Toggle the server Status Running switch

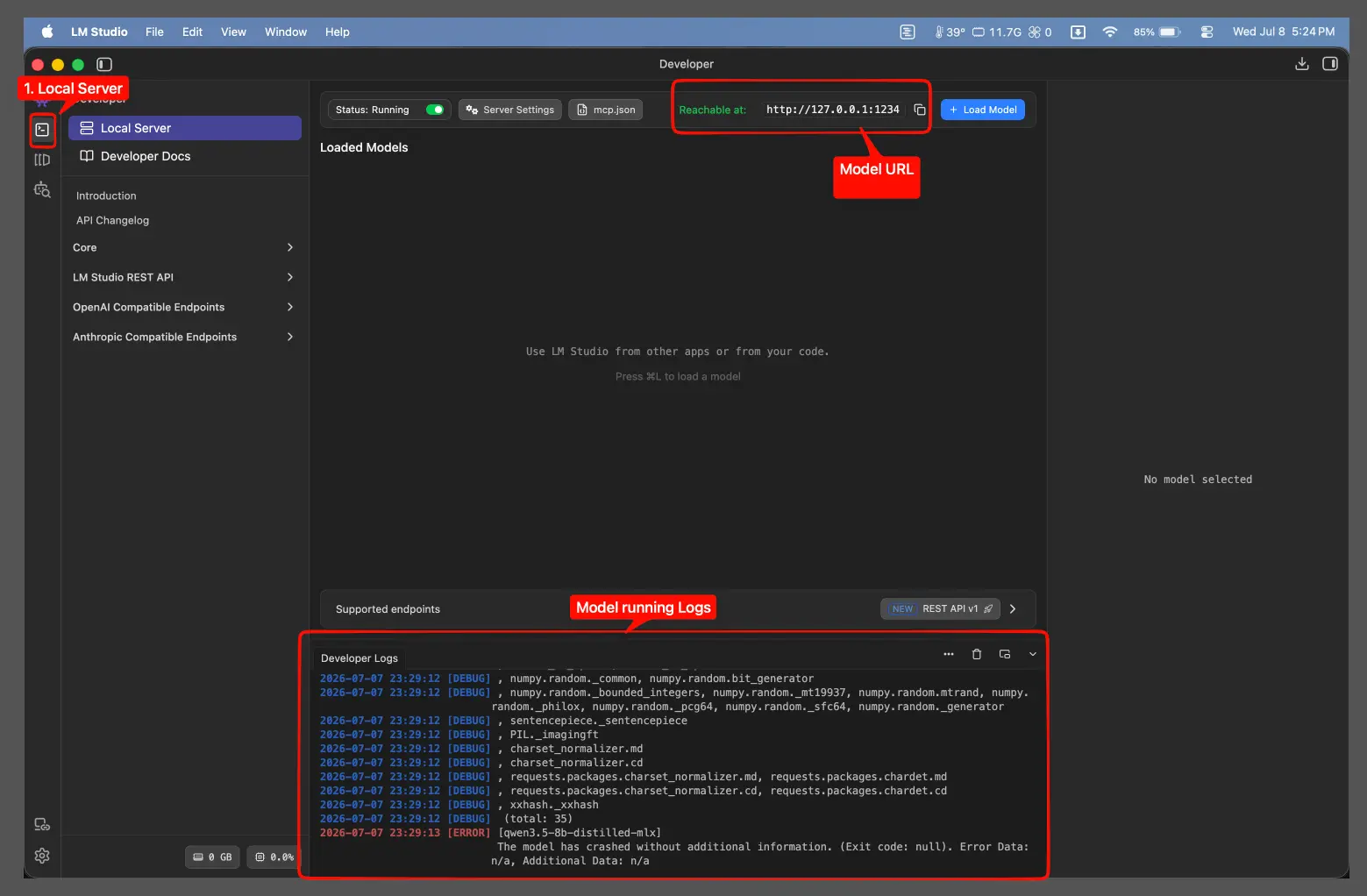pyautogui.click(x=435, y=110)
